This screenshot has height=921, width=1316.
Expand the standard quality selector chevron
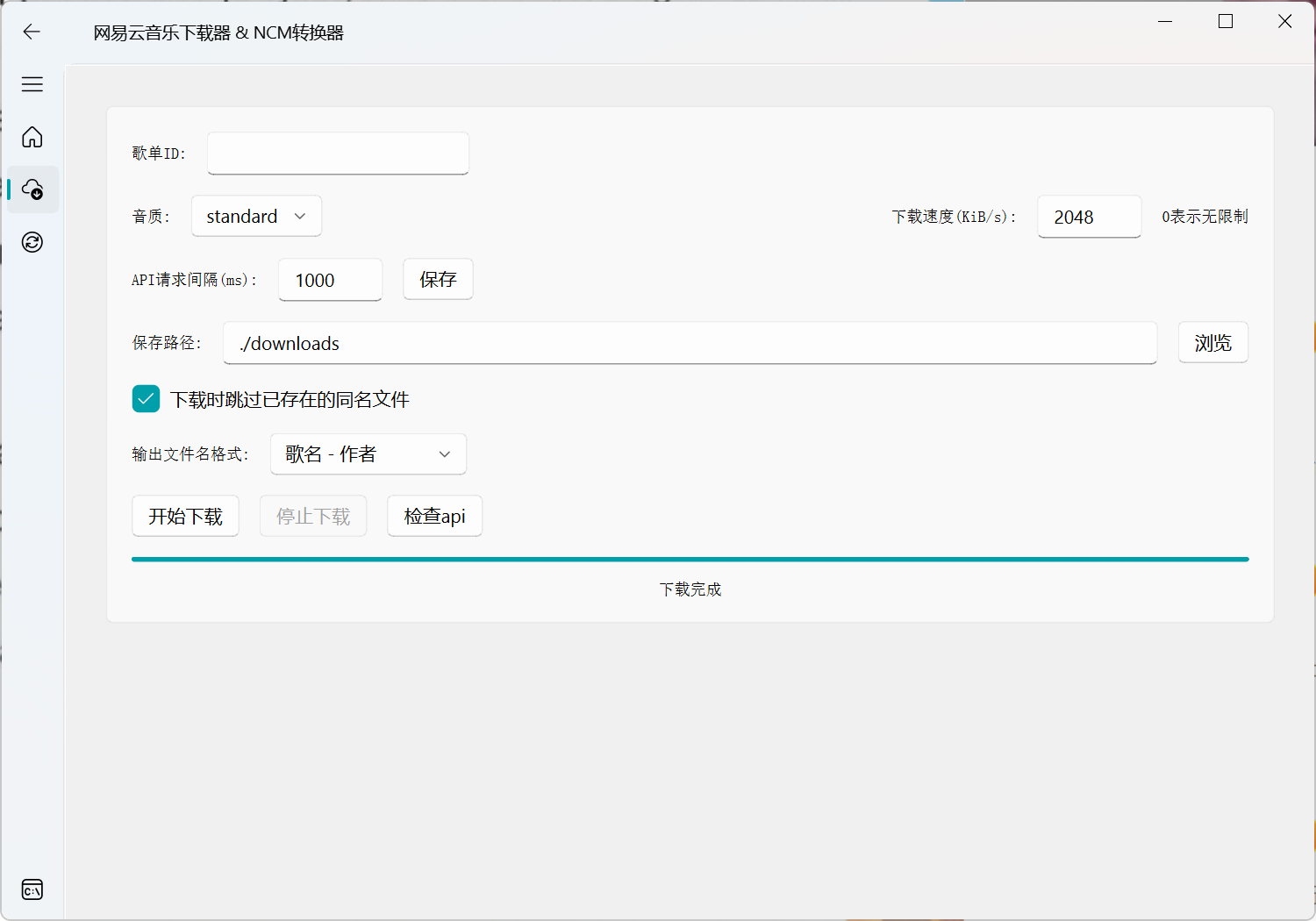point(299,216)
